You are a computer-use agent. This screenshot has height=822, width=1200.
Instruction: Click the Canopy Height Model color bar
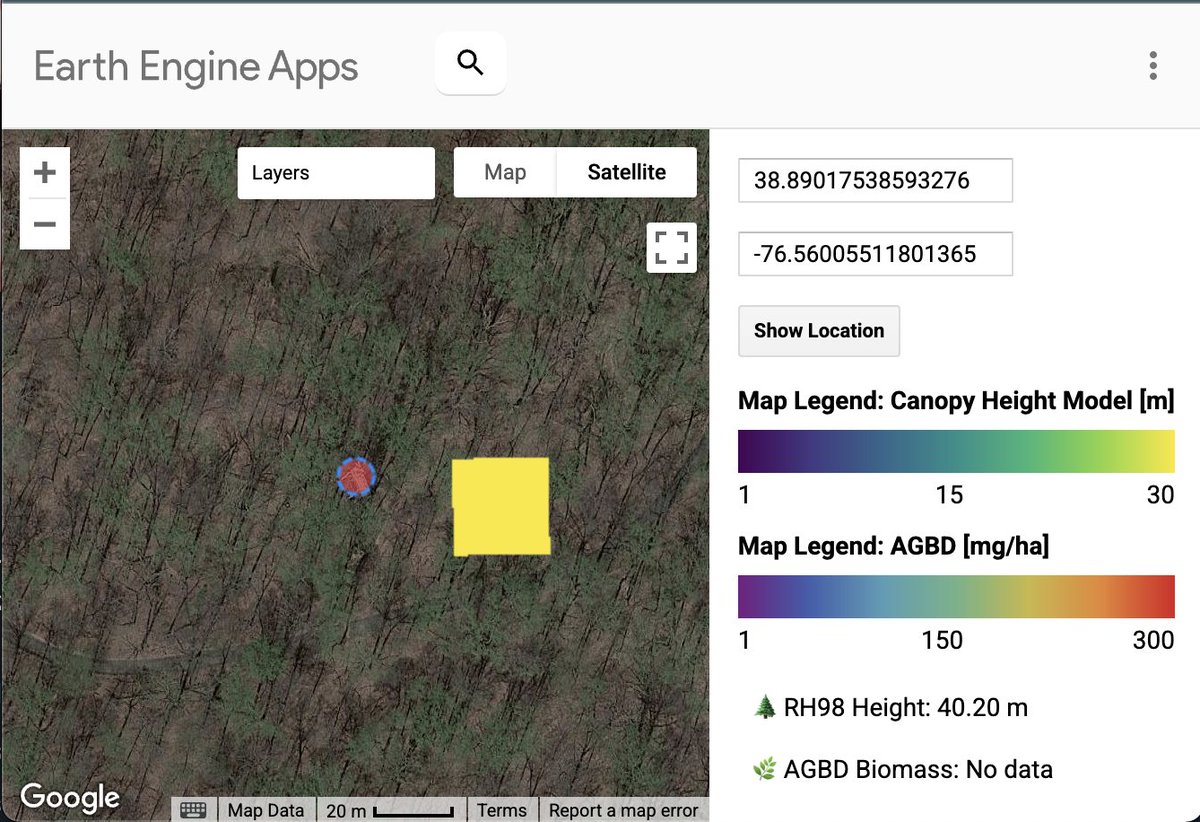pos(956,451)
